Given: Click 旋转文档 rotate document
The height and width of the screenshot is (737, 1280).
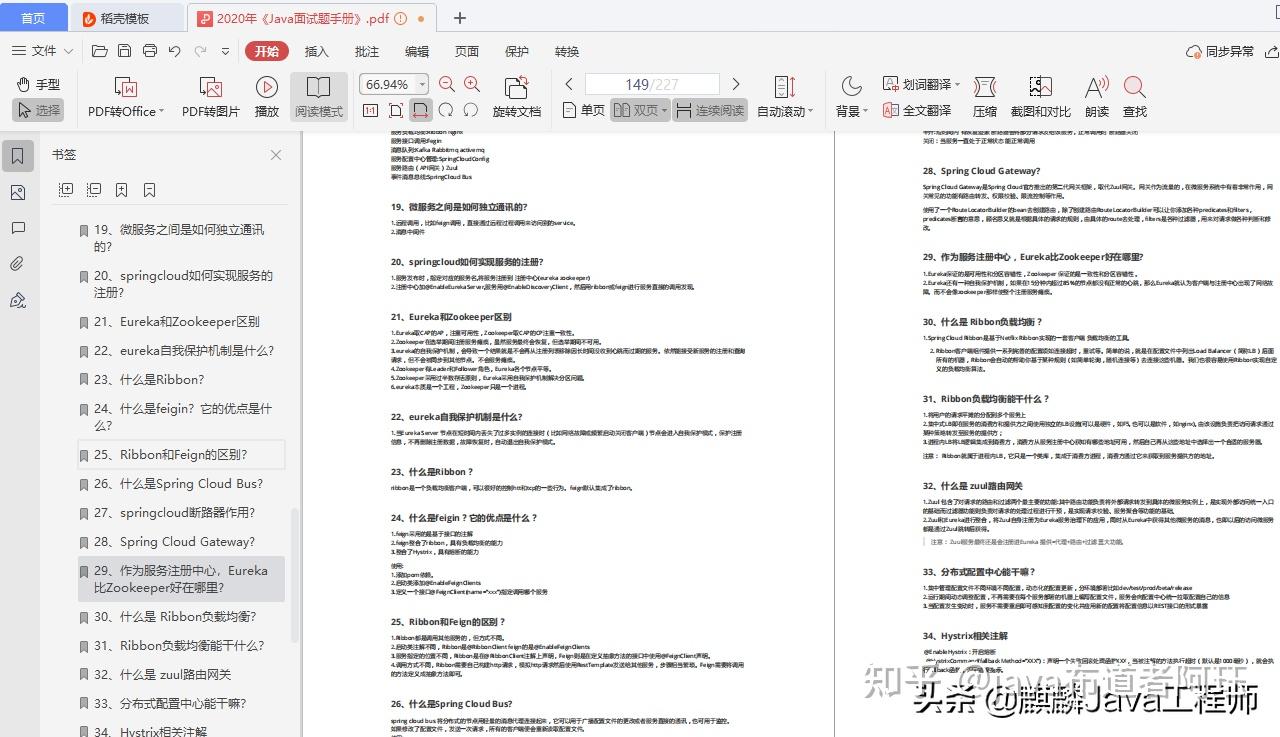Looking at the screenshot, I should coord(517,97).
